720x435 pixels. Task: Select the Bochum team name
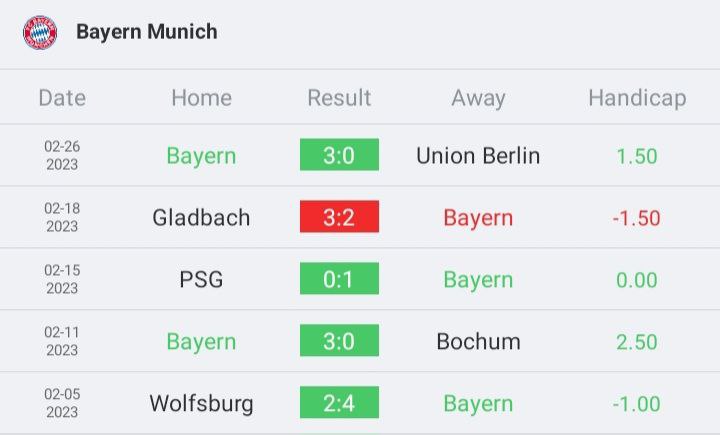[478, 342]
